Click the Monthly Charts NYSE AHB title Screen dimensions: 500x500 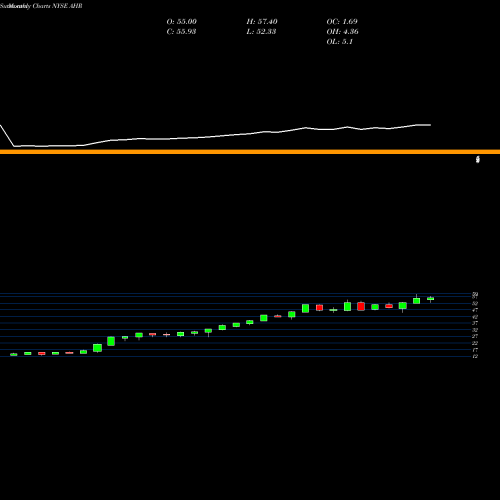click(x=41, y=6)
